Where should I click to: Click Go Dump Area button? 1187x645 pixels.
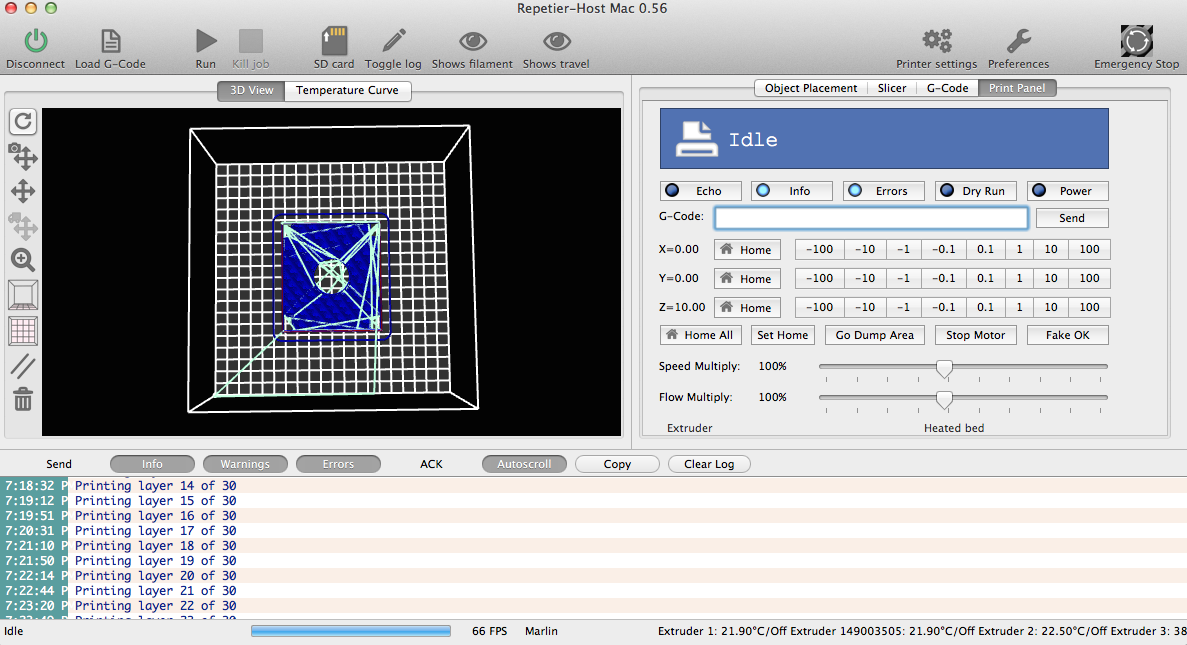coord(874,335)
